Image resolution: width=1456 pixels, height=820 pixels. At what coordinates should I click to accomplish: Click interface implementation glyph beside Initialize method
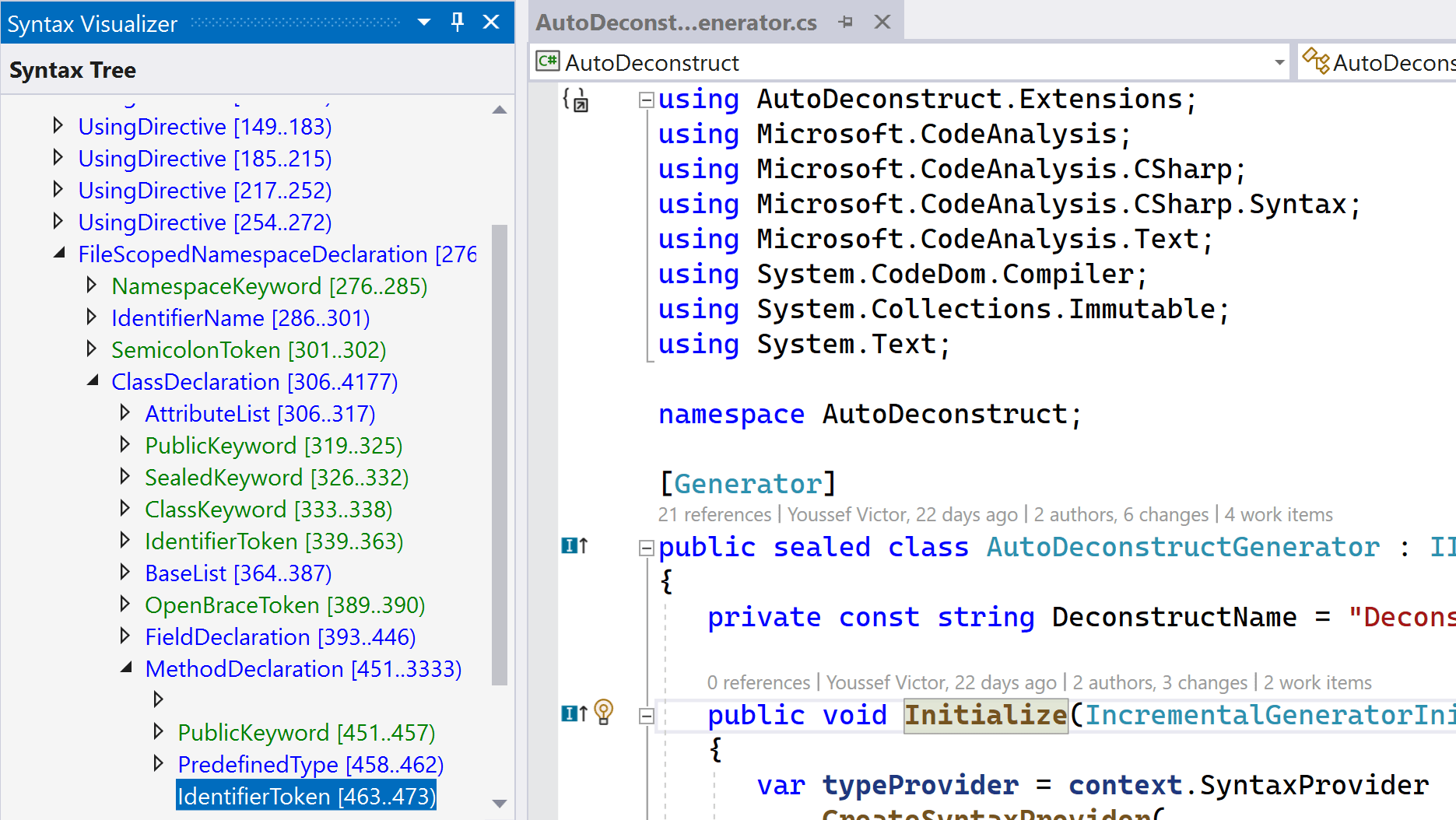[575, 713]
